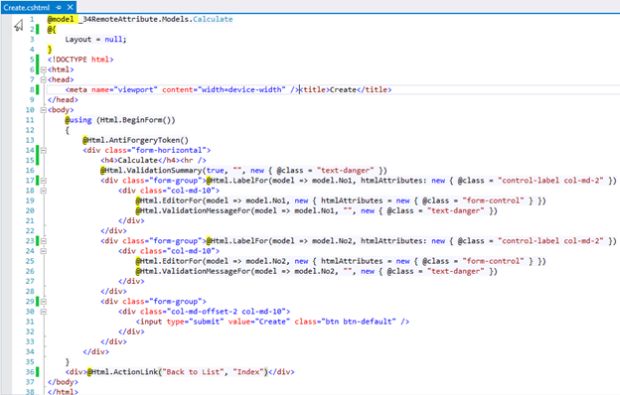Click the meta viewport tag on line 8

tap(181, 90)
